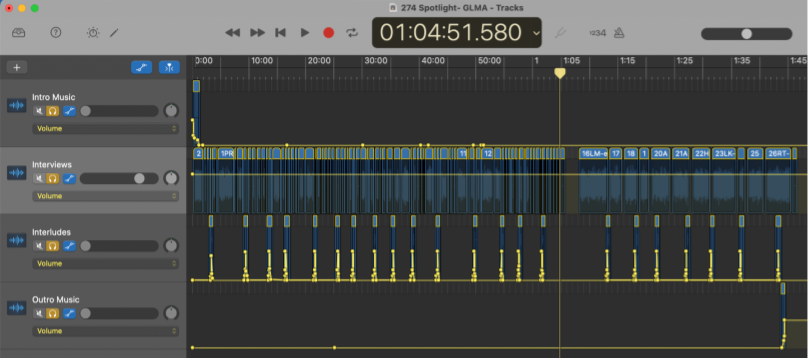The width and height of the screenshot is (809, 360).
Task: Select the 1PR audio region
Action: 226,181
